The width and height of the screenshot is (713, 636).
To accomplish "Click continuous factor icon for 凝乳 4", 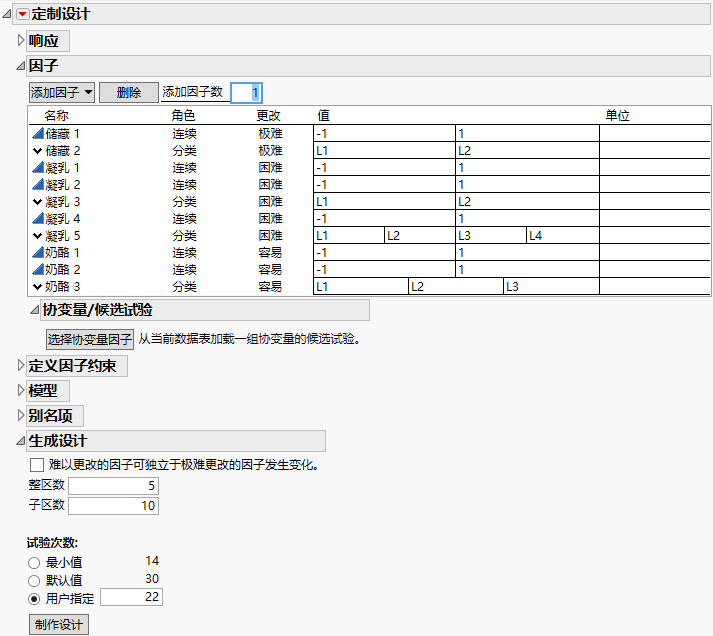I will tap(38, 218).
